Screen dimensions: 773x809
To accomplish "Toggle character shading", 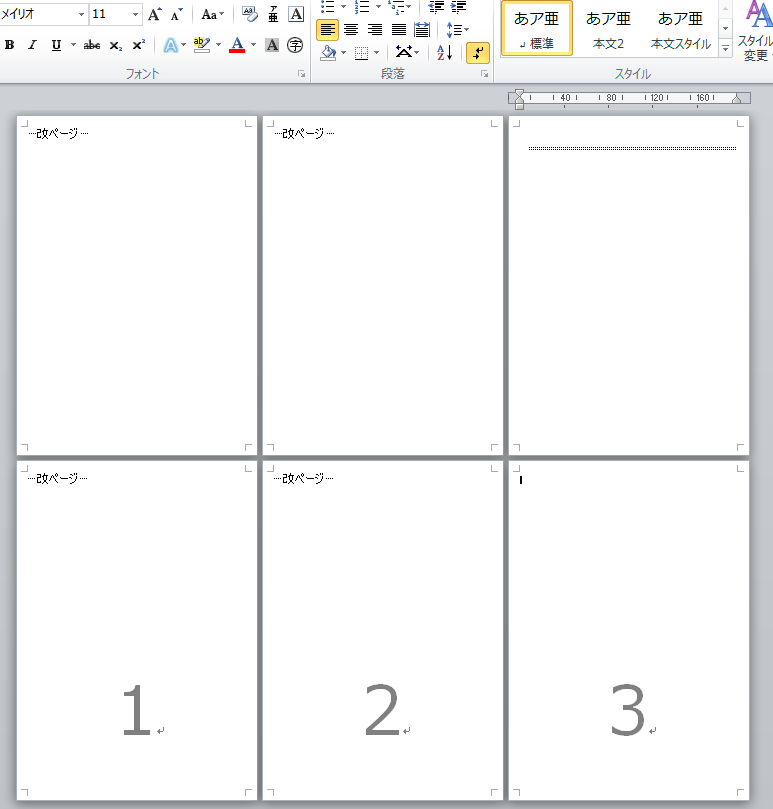I will pos(272,45).
